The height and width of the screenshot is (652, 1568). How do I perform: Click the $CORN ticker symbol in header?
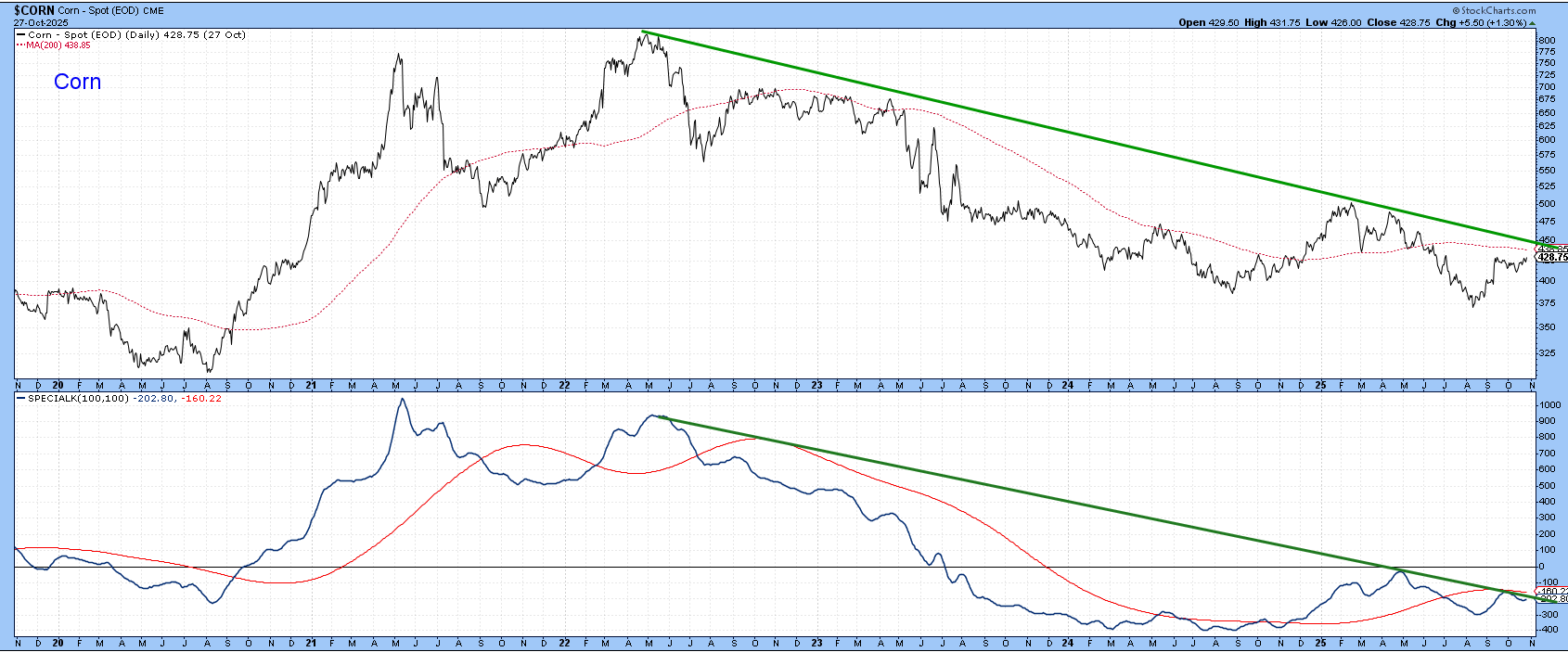click(x=32, y=10)
